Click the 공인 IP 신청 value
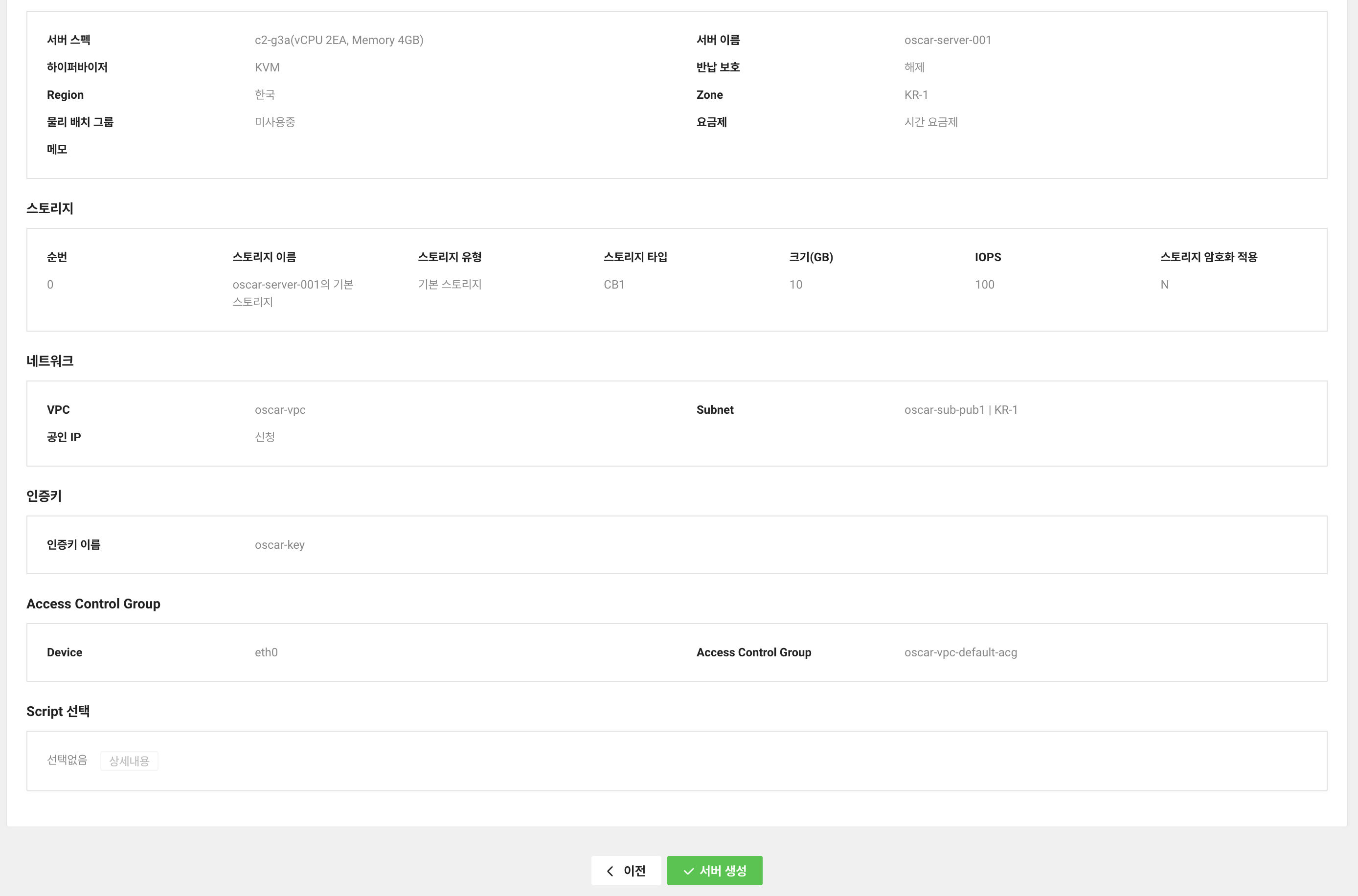 (265, 437)
